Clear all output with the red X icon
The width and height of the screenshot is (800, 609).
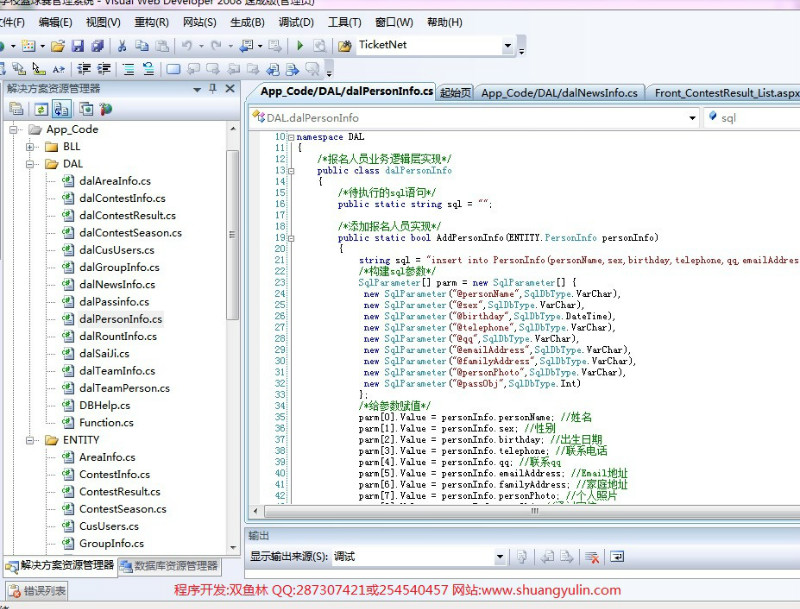click(592, 556)
